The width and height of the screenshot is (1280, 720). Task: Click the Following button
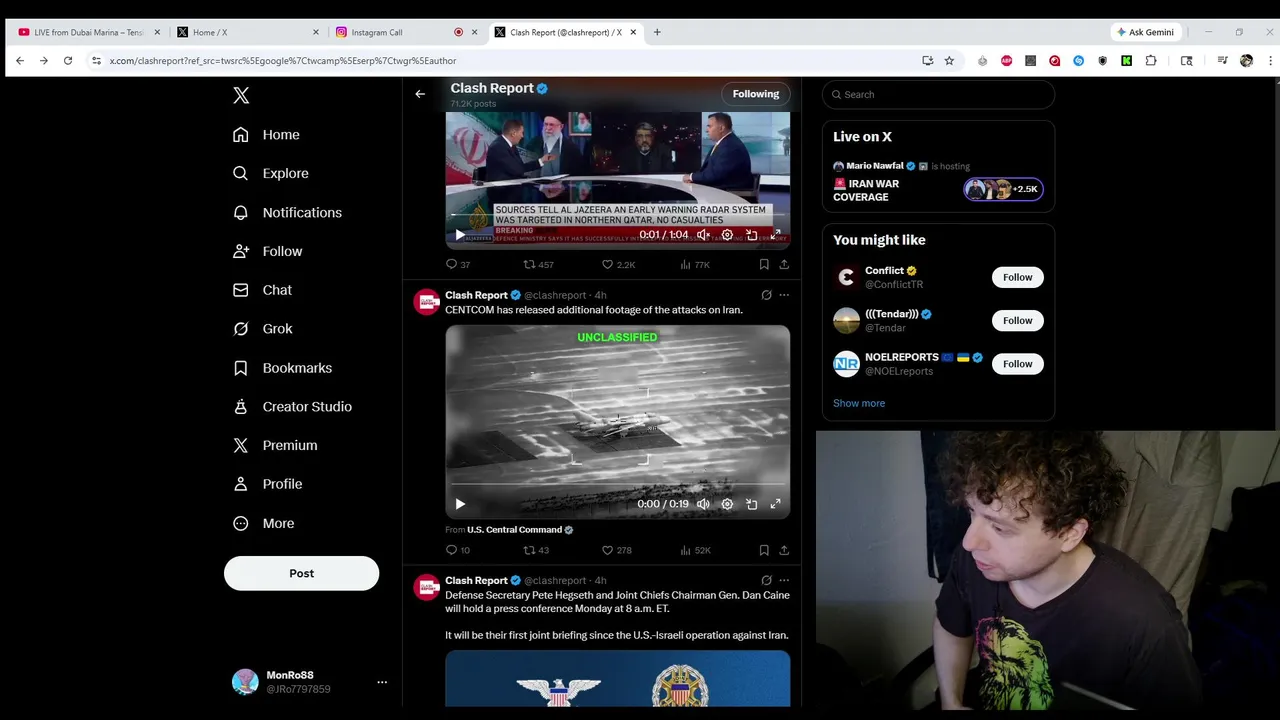coord(755,94)
